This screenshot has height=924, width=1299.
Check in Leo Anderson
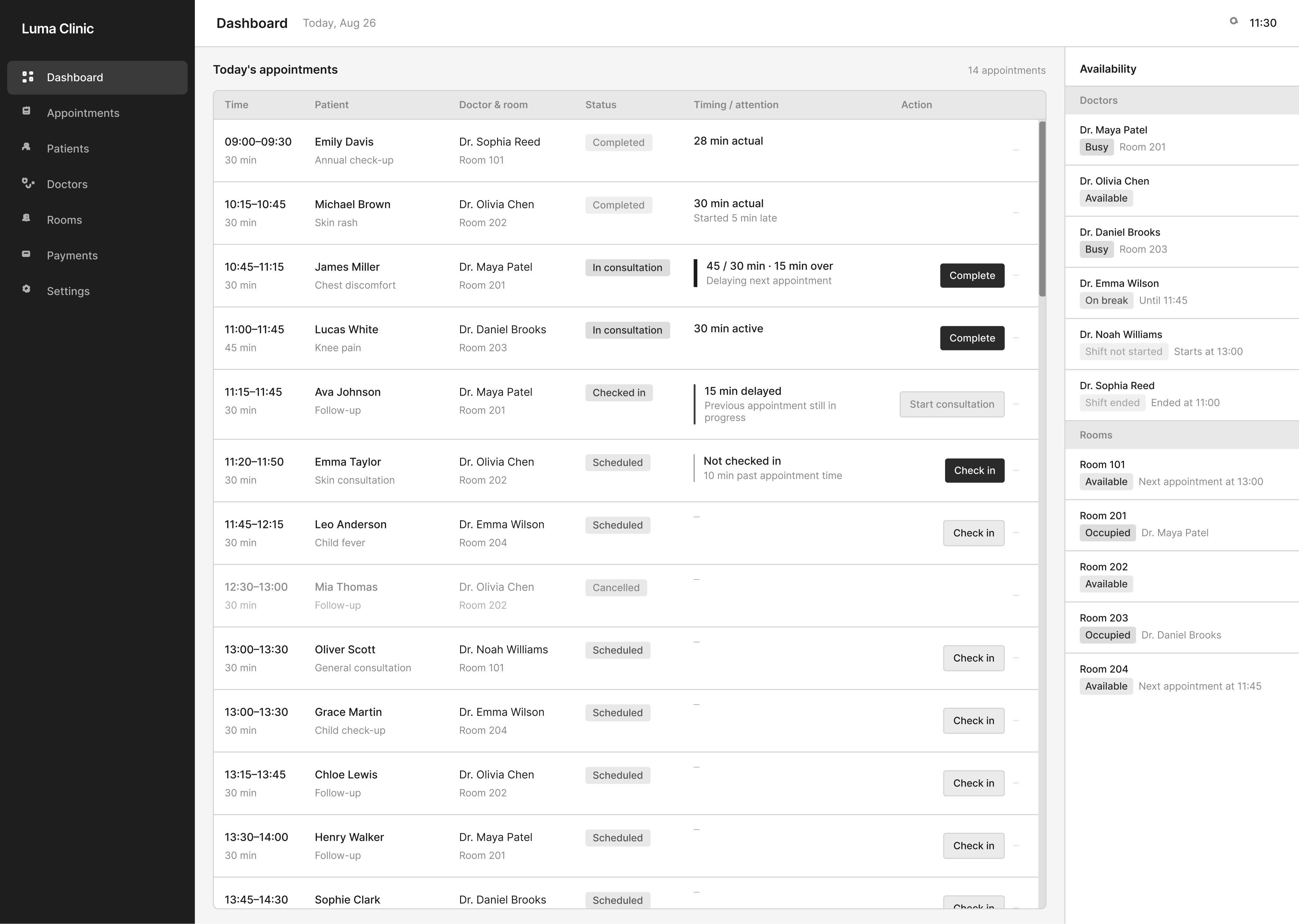[973, 533]
